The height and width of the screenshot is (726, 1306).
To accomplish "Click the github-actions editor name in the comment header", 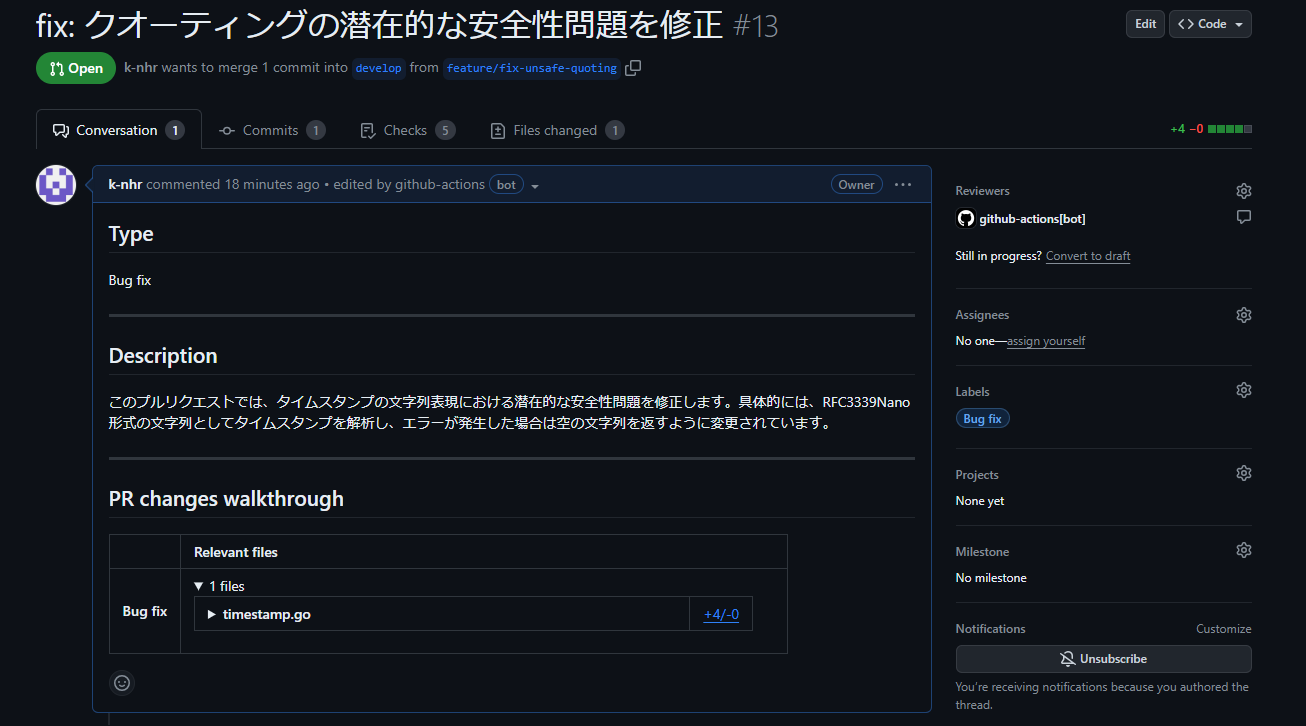I will click(x=440, y=184).
